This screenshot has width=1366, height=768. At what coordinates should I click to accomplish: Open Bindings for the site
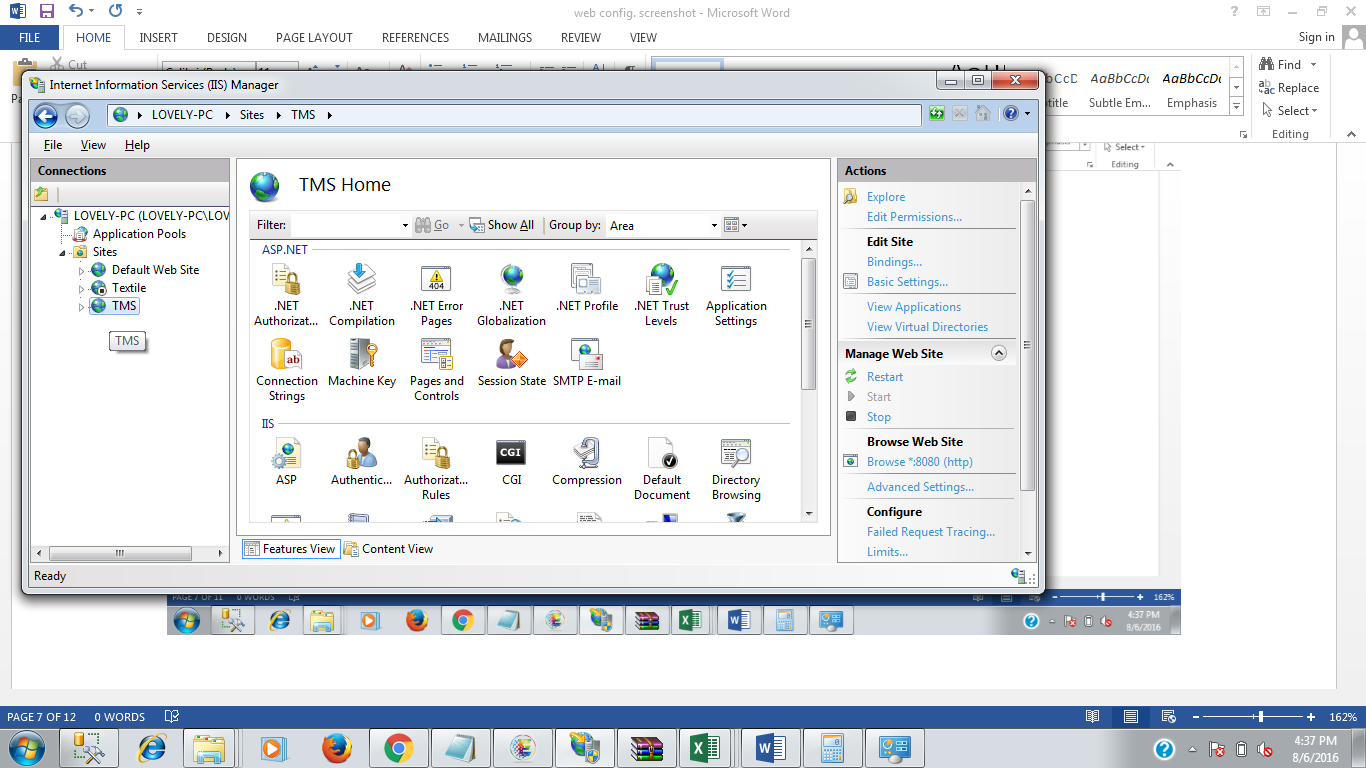[x=894, y=262]
